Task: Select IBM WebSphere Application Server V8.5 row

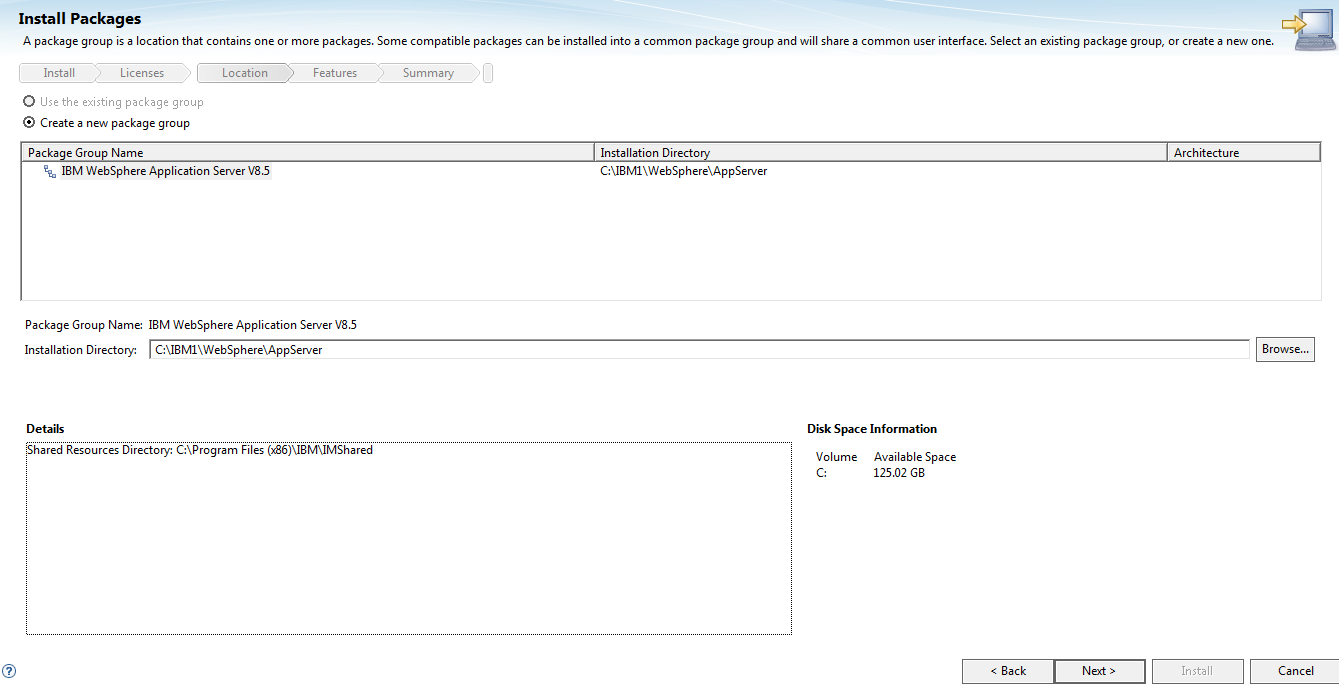Action: pyautogui.click(x=670, y=171)
